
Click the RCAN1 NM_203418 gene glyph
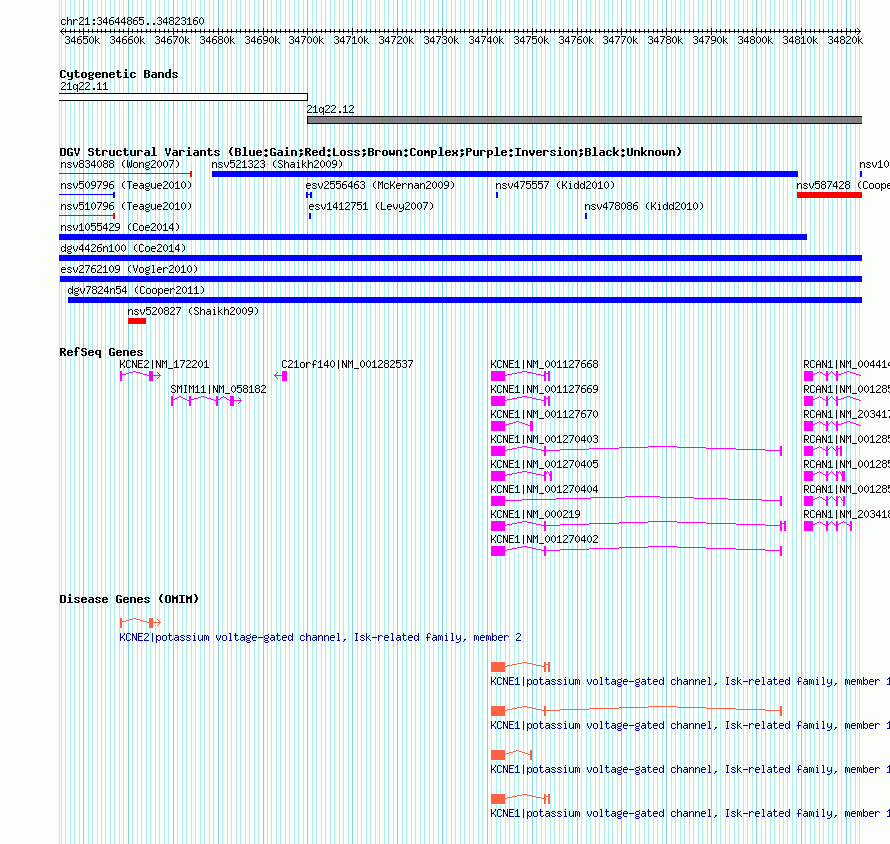click(828, 526)
